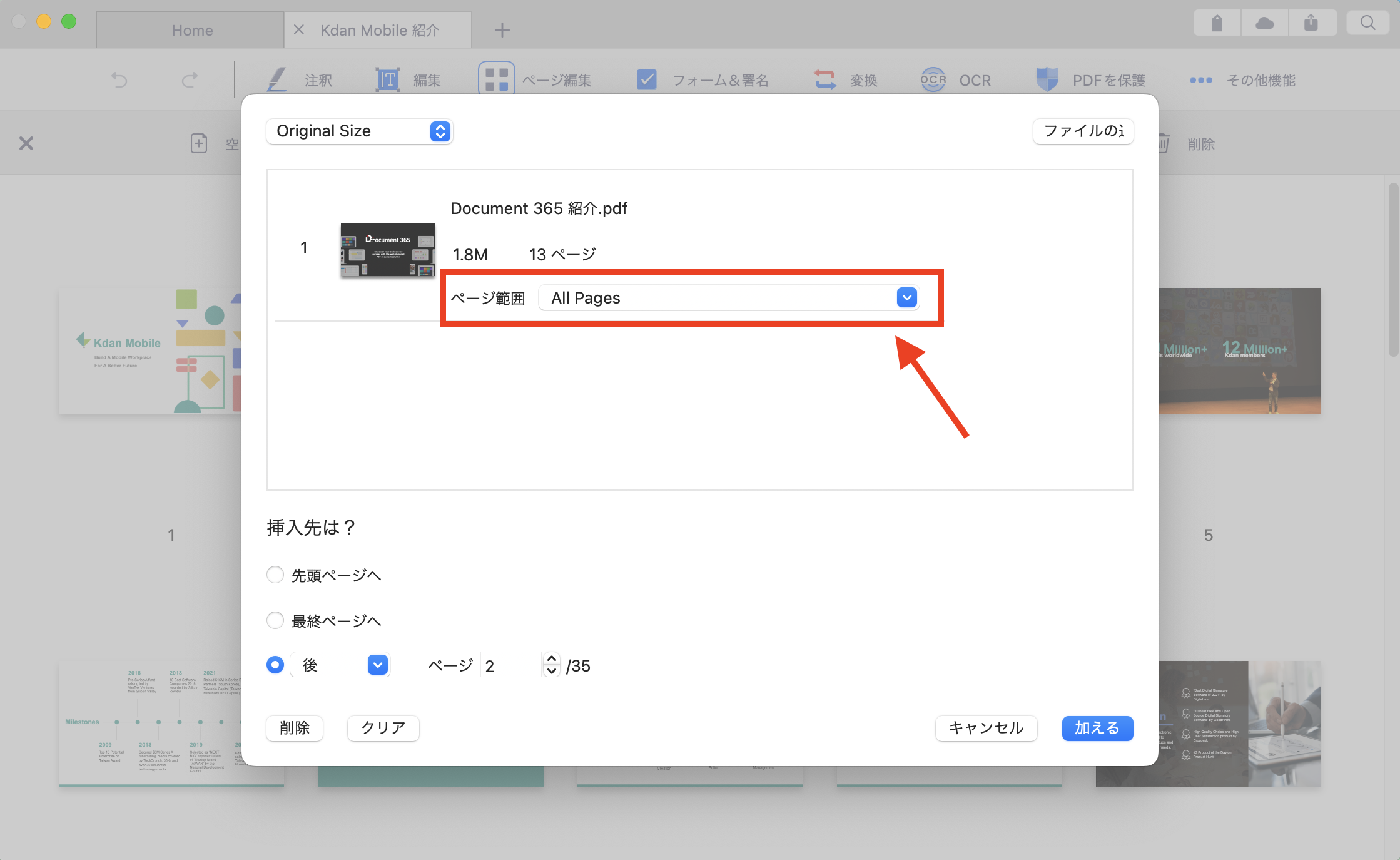Close the Kdan Mobile 紹介 tab
1400x860 pixels.
(299, 29)
